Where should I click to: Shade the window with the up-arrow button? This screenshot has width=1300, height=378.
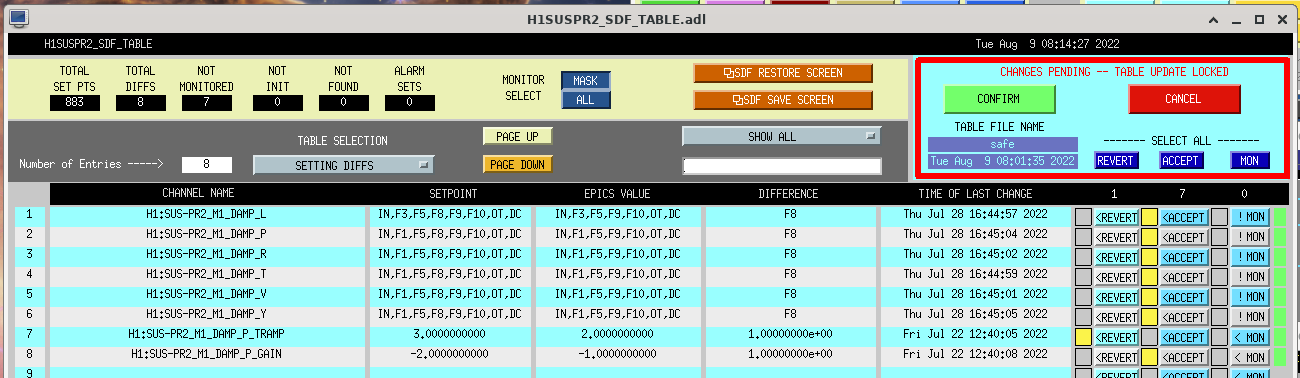1213,20
